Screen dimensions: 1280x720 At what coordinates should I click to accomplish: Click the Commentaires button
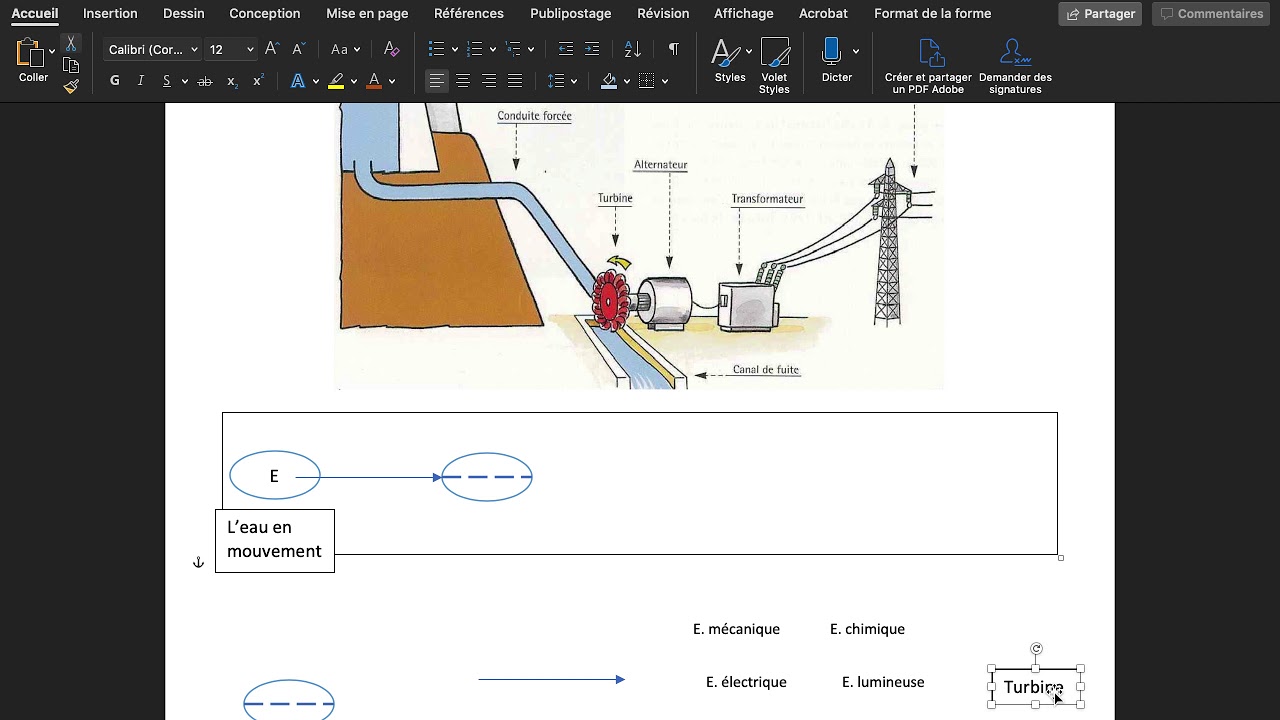pos(1211,14)
